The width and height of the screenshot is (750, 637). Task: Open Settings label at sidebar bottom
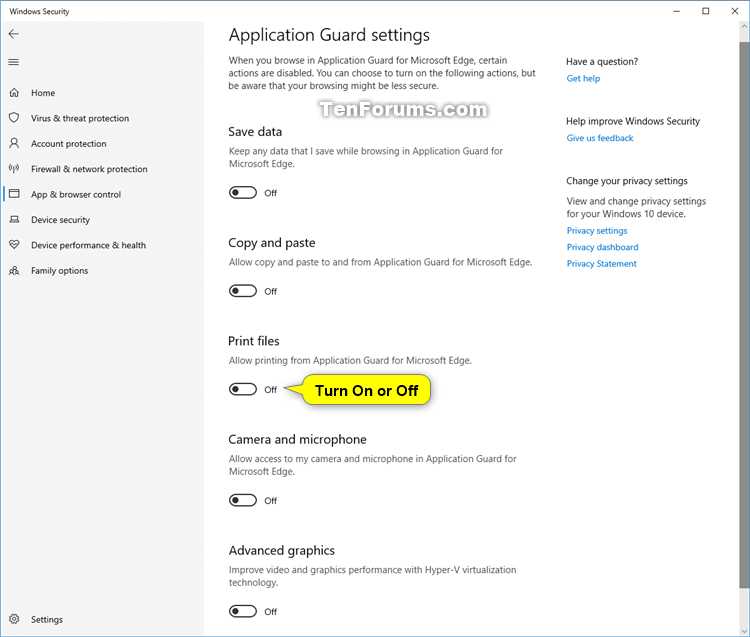click(47, 619)
